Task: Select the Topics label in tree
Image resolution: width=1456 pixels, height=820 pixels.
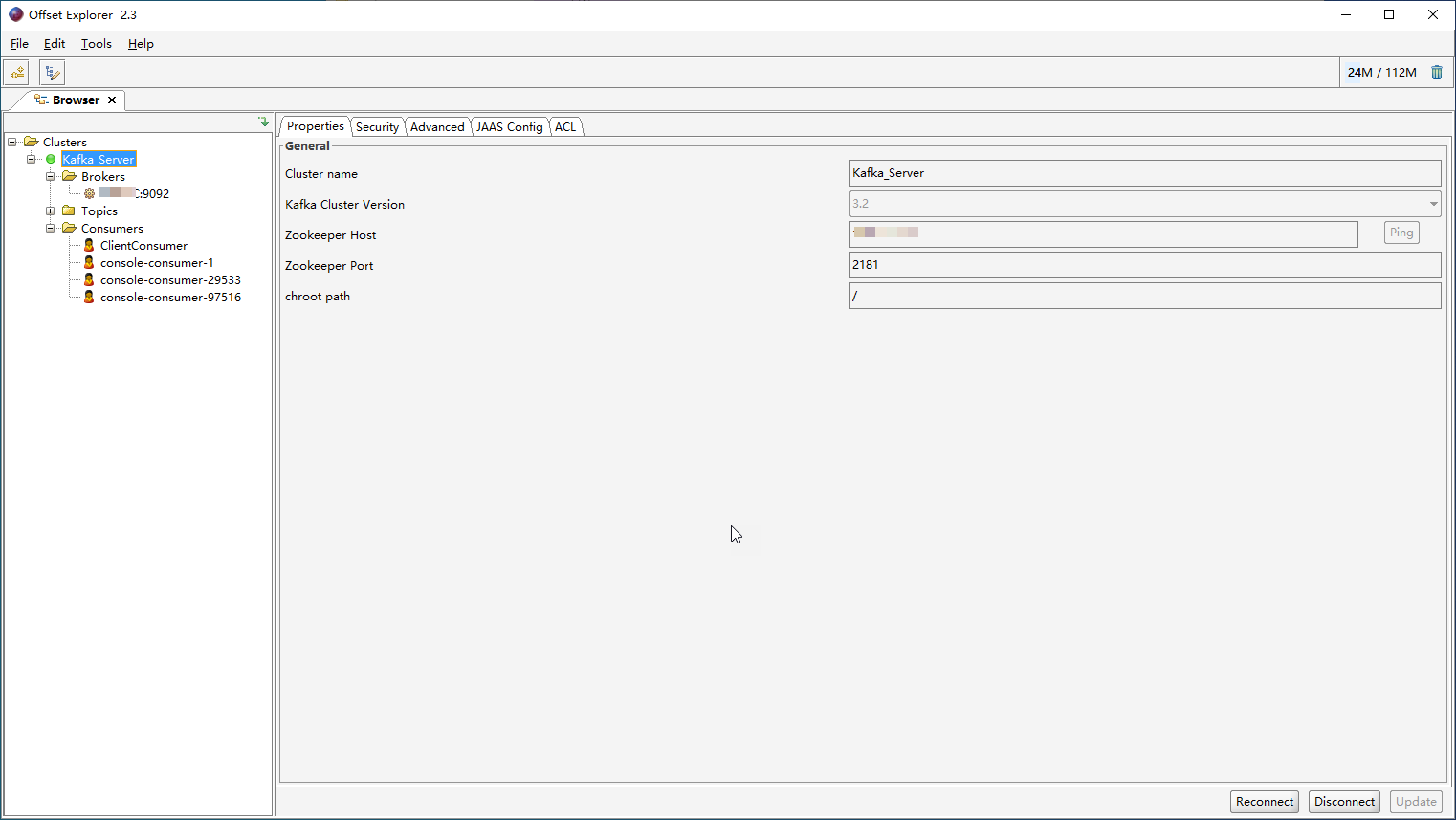Action: tap(99, 211)
